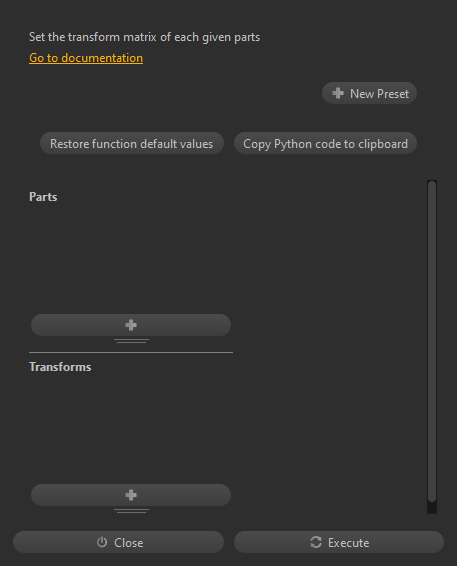Click the transform matrix description text
The height and width of the screenshot is (566, 457).
point(144,37)
